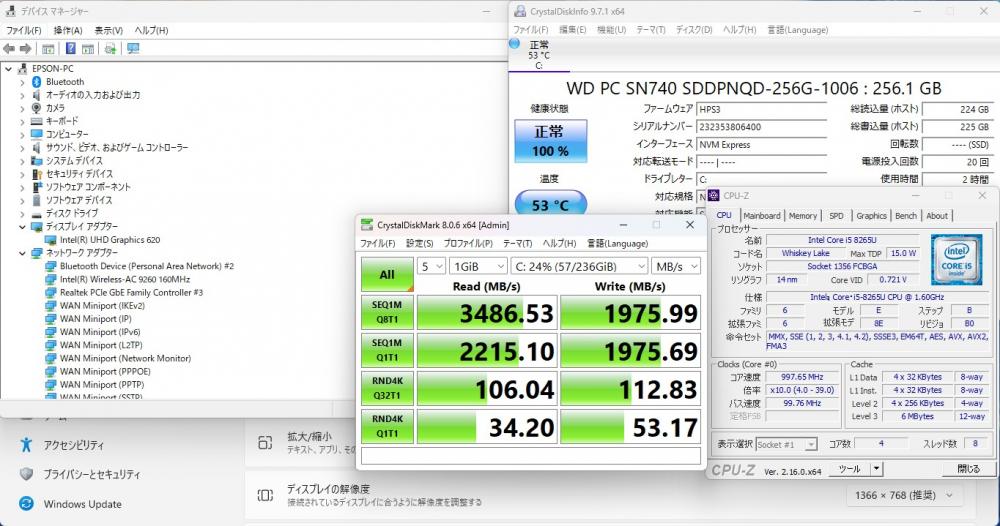Select the カメラ device category icon
This screenshot has height=526, width=1000.
tap(36, 108)
